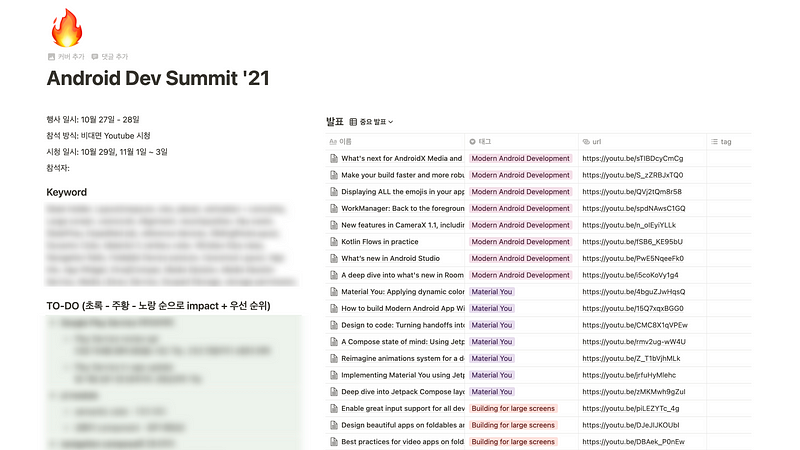Screen dimensions: 800x450
Task: Open Implementing Material You using Jetpack page
Action: click(403, 375)
